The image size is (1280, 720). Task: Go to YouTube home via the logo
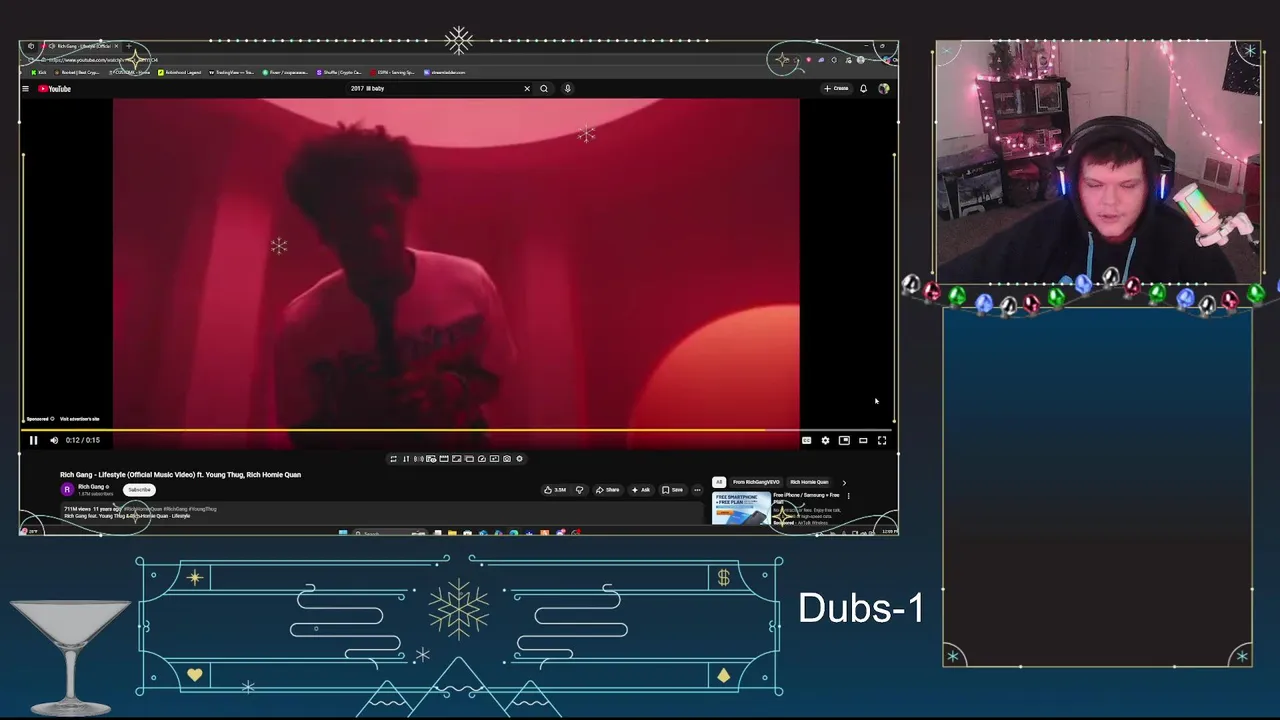pos(55,89)
